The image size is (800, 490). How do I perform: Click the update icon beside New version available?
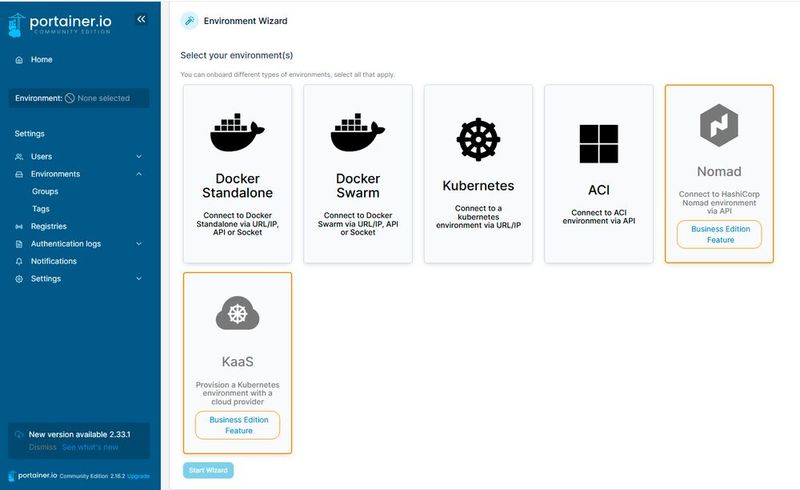[19, 434]
